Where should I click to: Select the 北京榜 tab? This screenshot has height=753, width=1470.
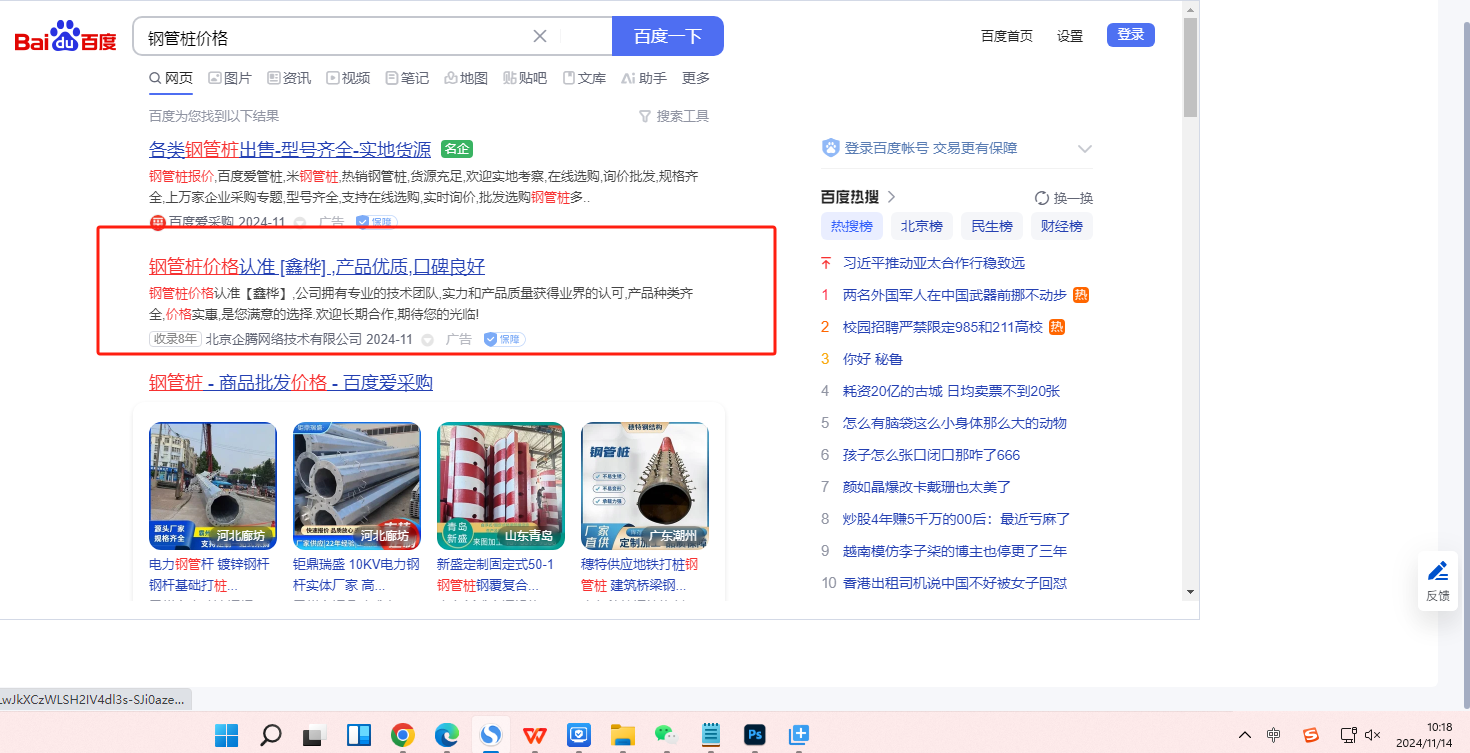click(922, 226)
